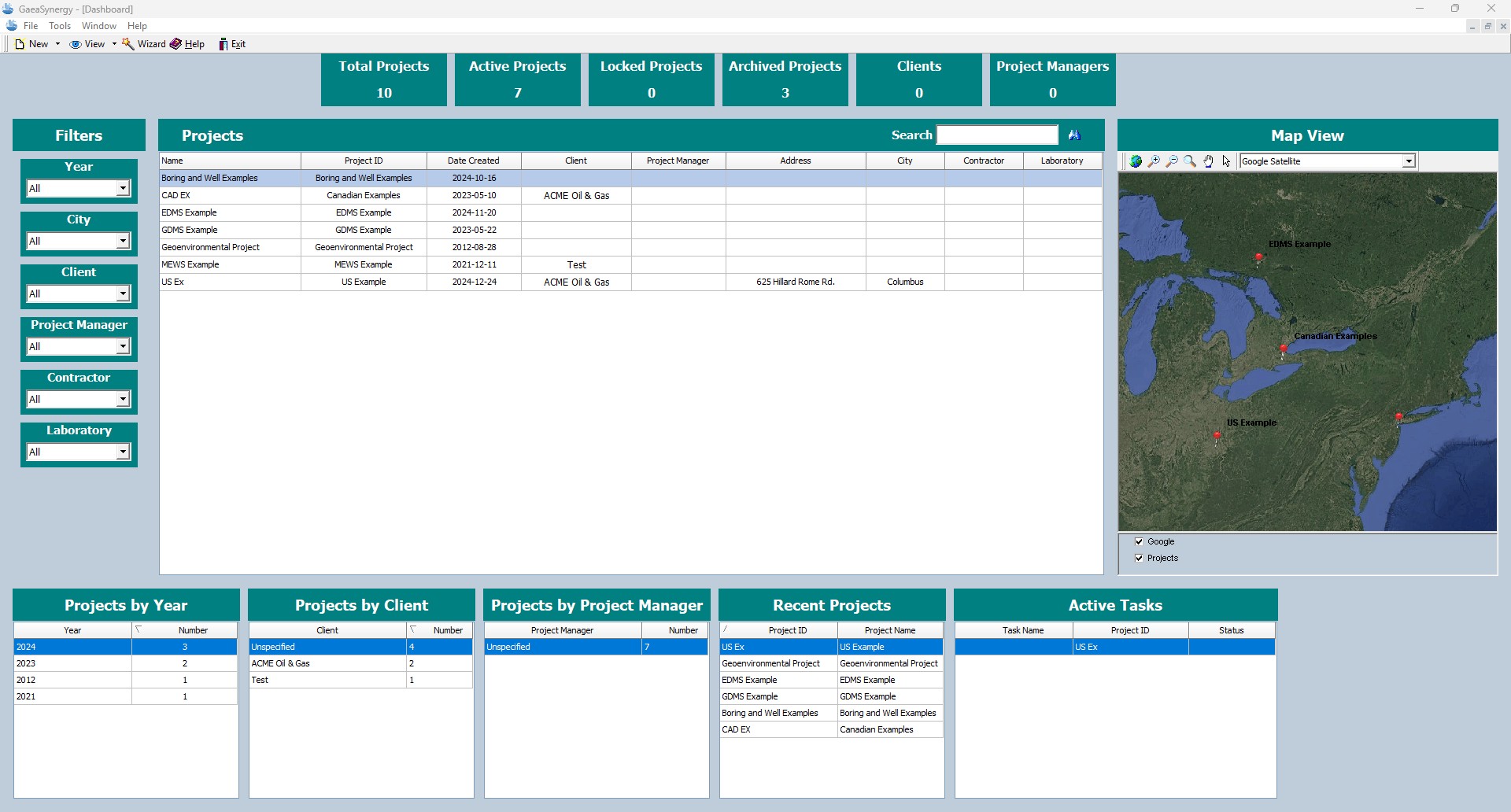The width and height of the screenshot is (1511, 812).
Task: Click the Active Projects counter tile
Action: click(517, 79)
